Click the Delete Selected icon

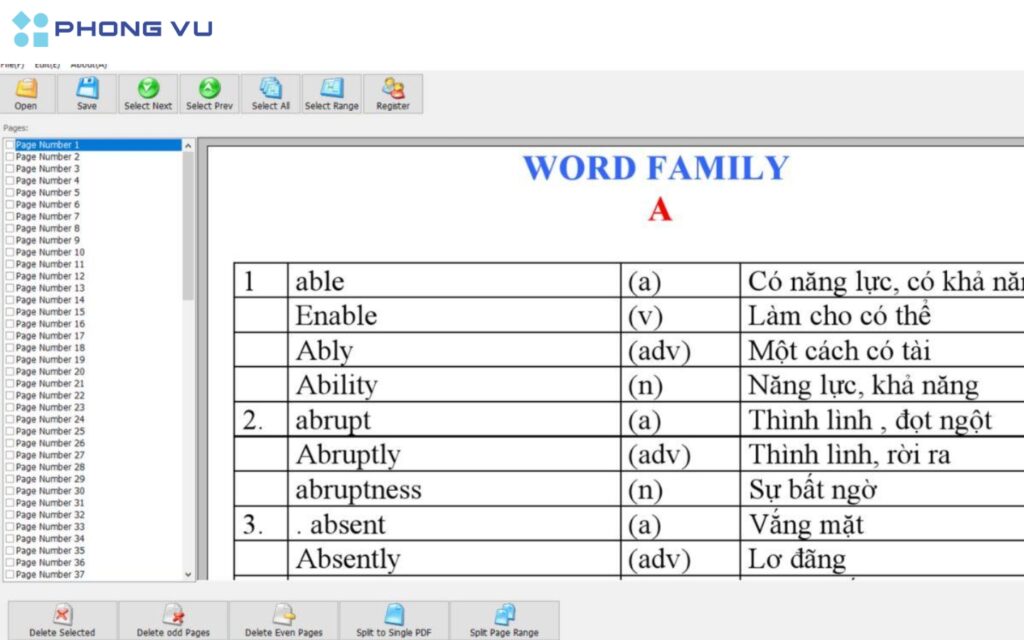pos(62,620)
